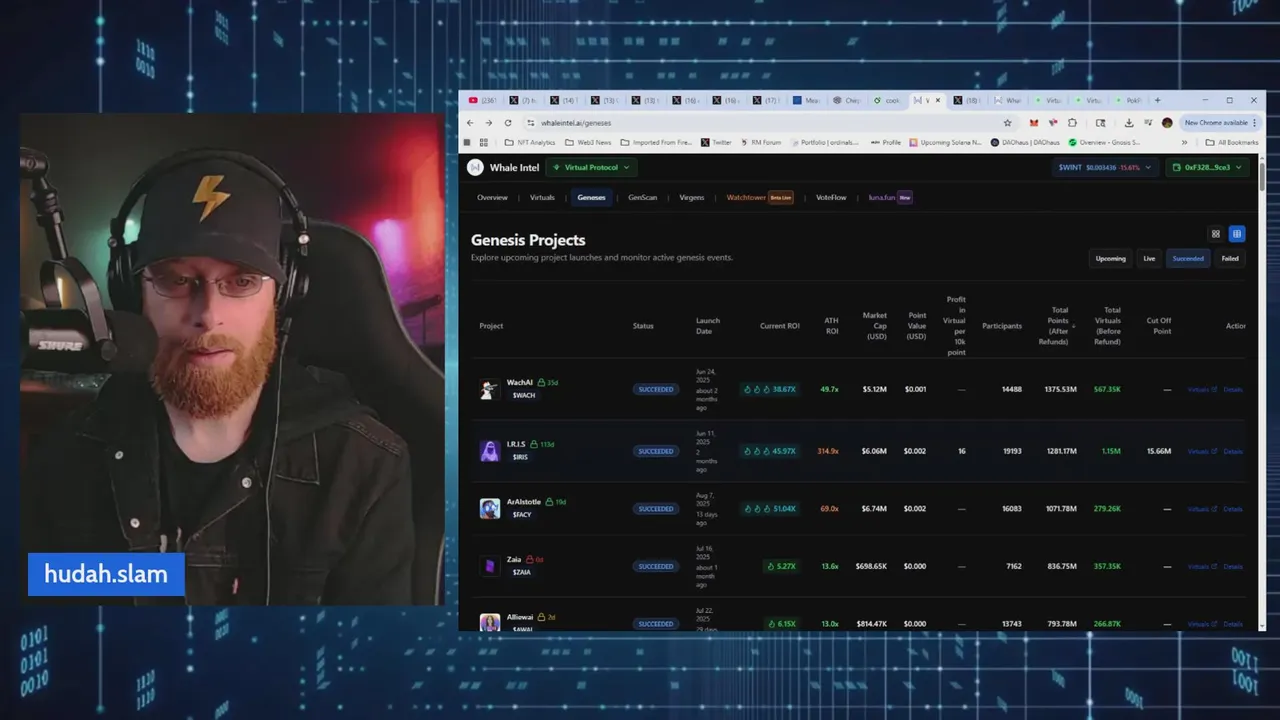Filter projects by Failed

[1230, 258]
